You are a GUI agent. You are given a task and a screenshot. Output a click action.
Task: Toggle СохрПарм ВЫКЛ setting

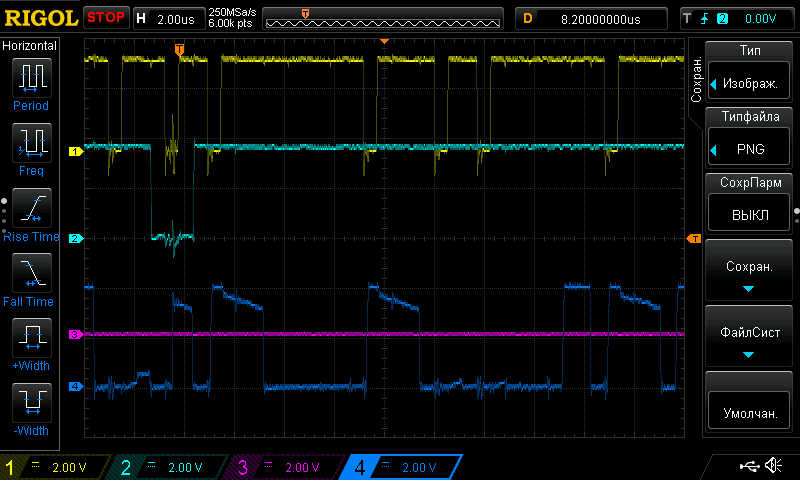(750, 204)
